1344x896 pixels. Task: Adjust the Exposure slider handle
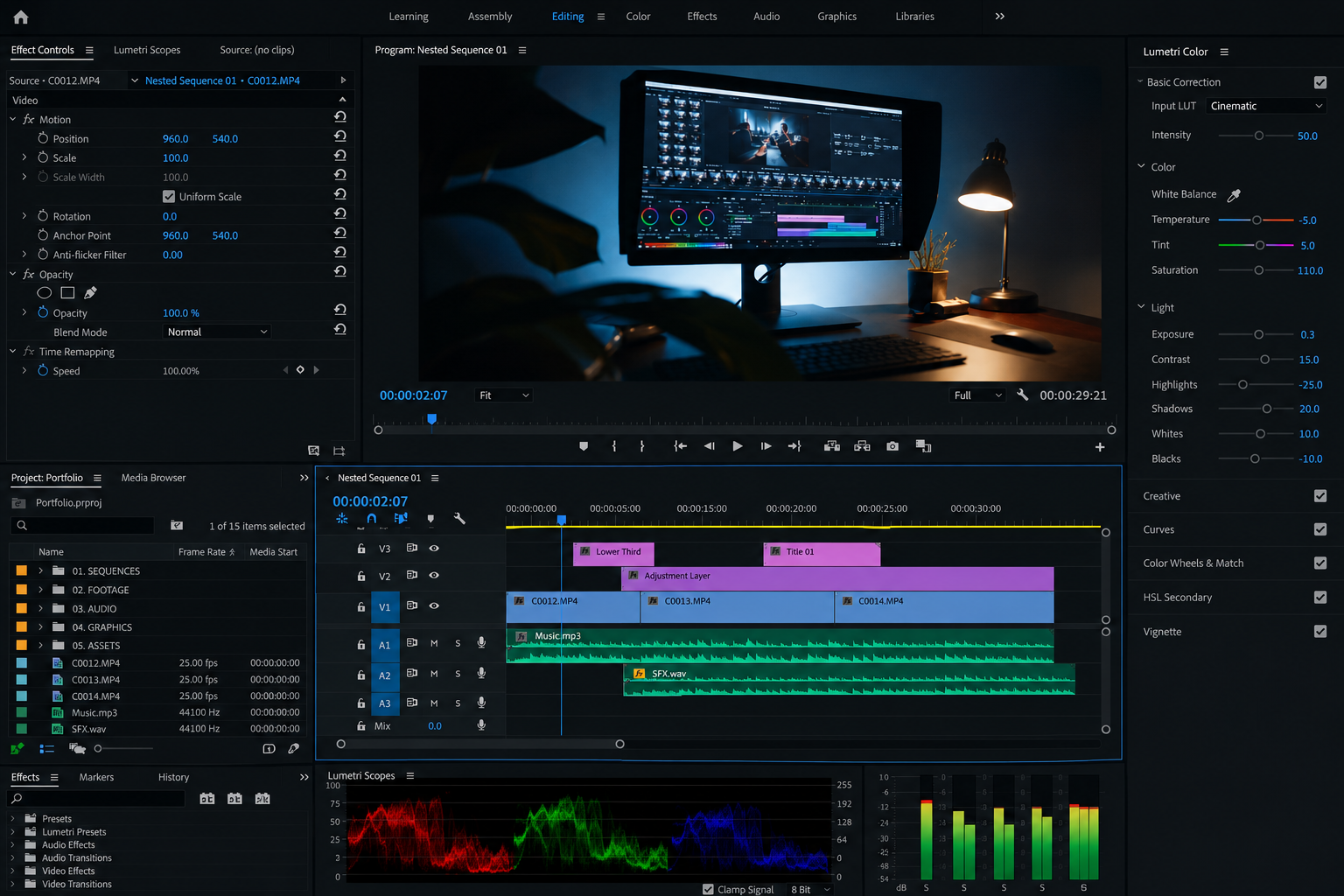tap(1259, 334)
